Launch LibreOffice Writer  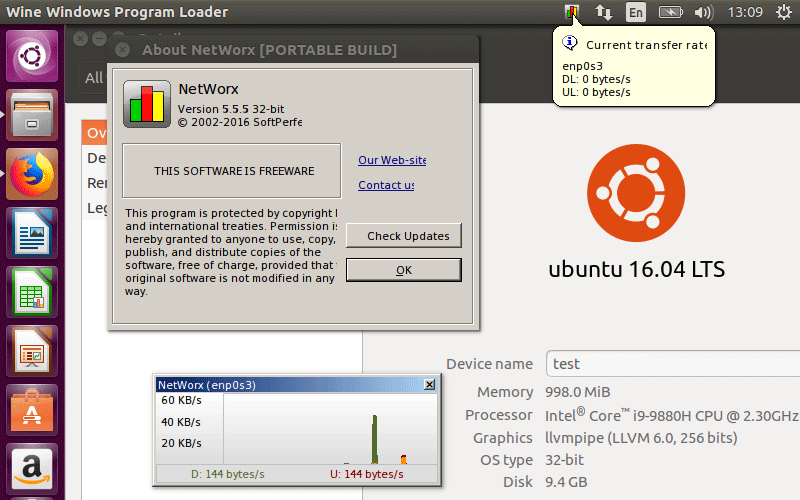(32, 233)
